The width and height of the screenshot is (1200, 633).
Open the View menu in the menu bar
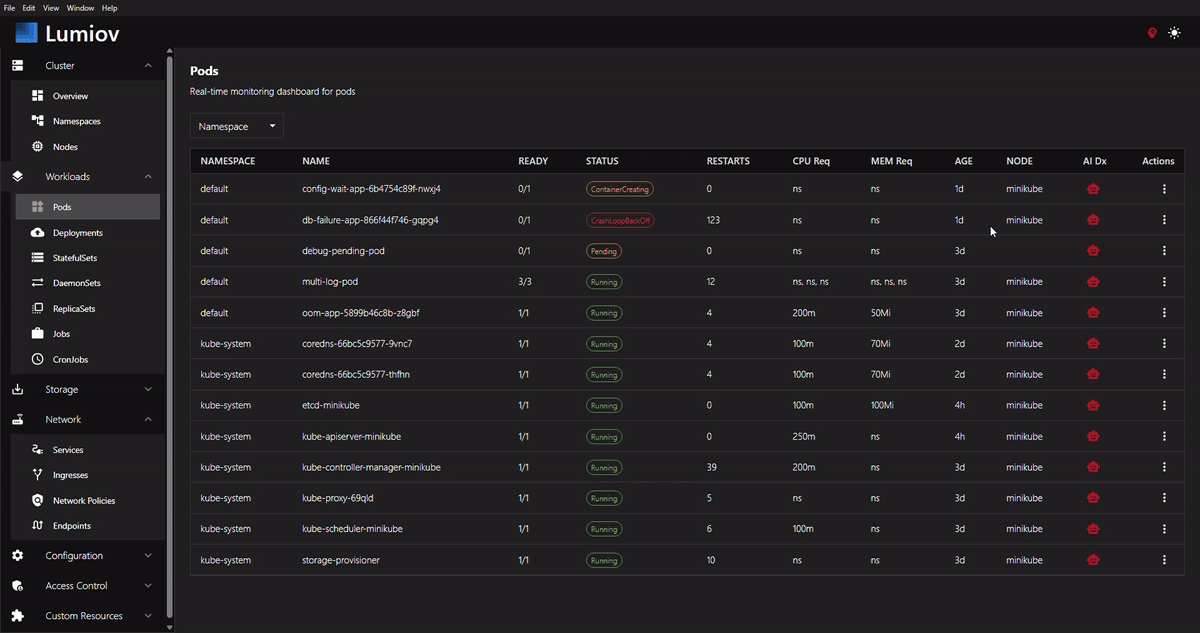tap(51, 8)
